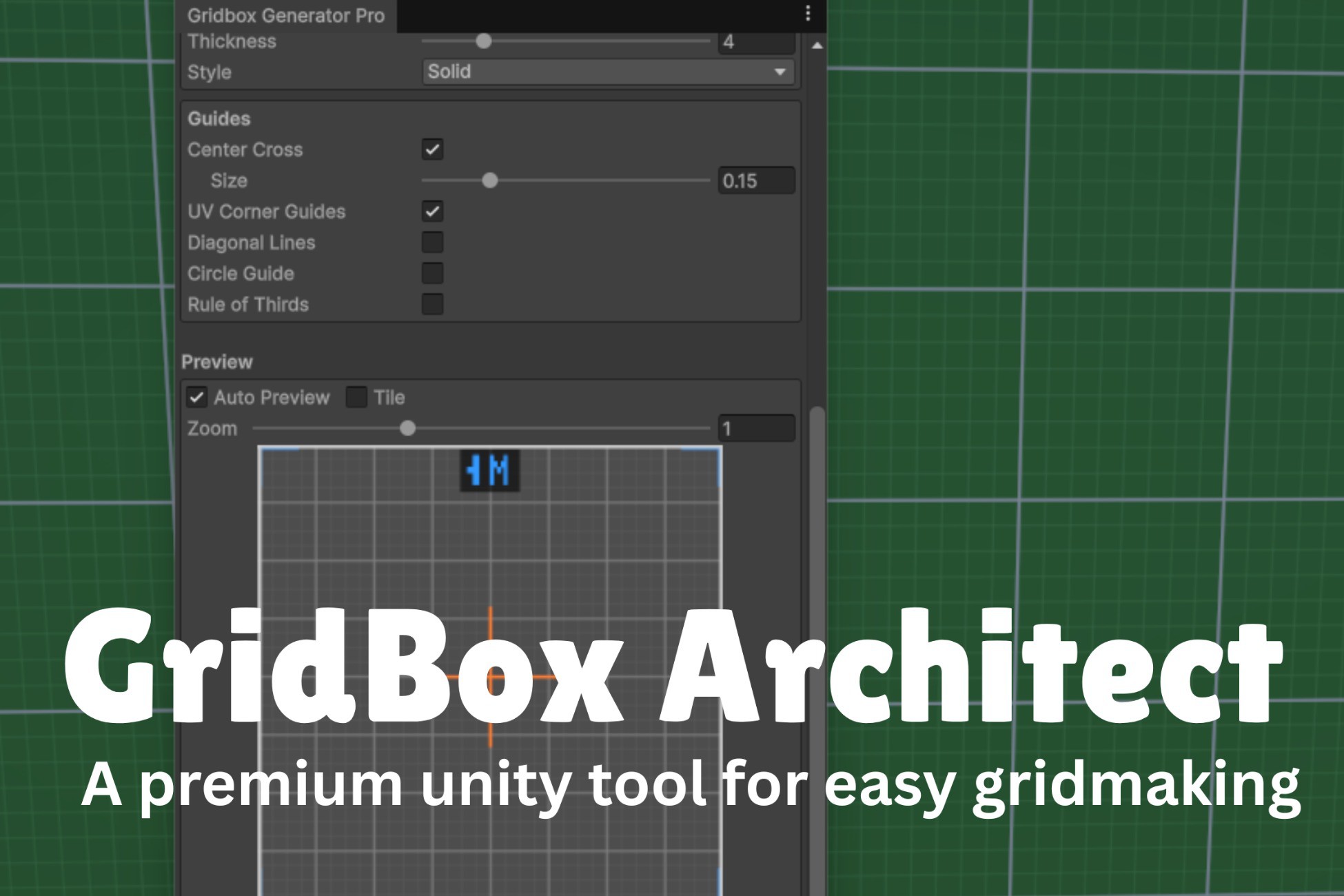Click the Center Cross Size slider handle
This screenshot has height=896, width=1344.
pos(490,181)
